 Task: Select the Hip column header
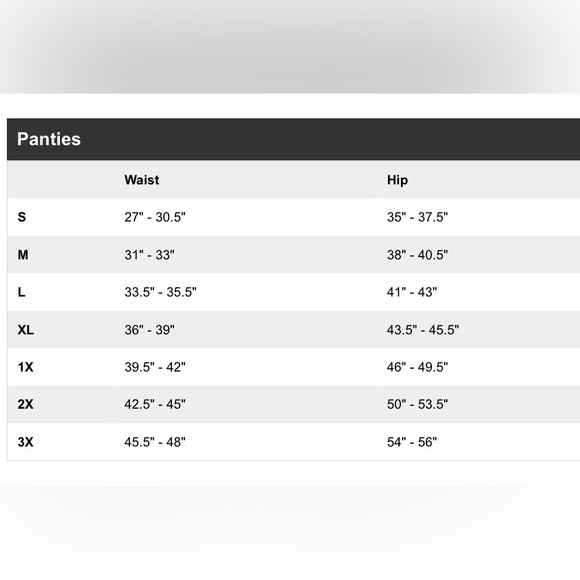pyautogui.click(x=397, y=180)
